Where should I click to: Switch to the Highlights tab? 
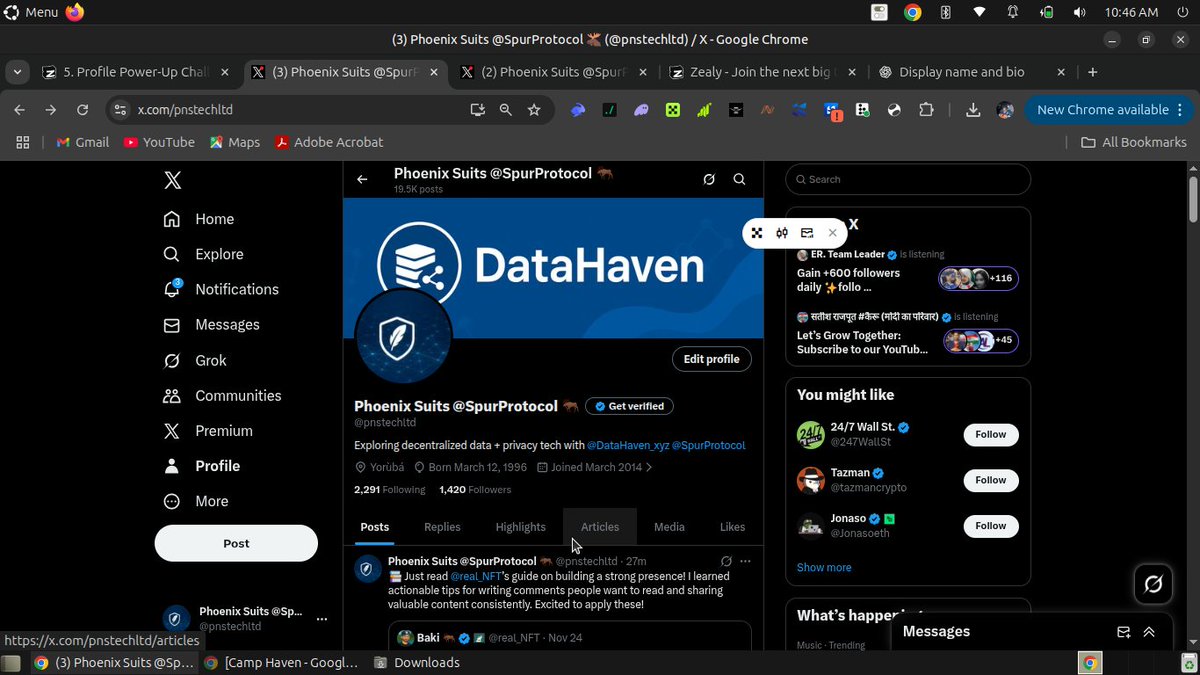[521, 527]
